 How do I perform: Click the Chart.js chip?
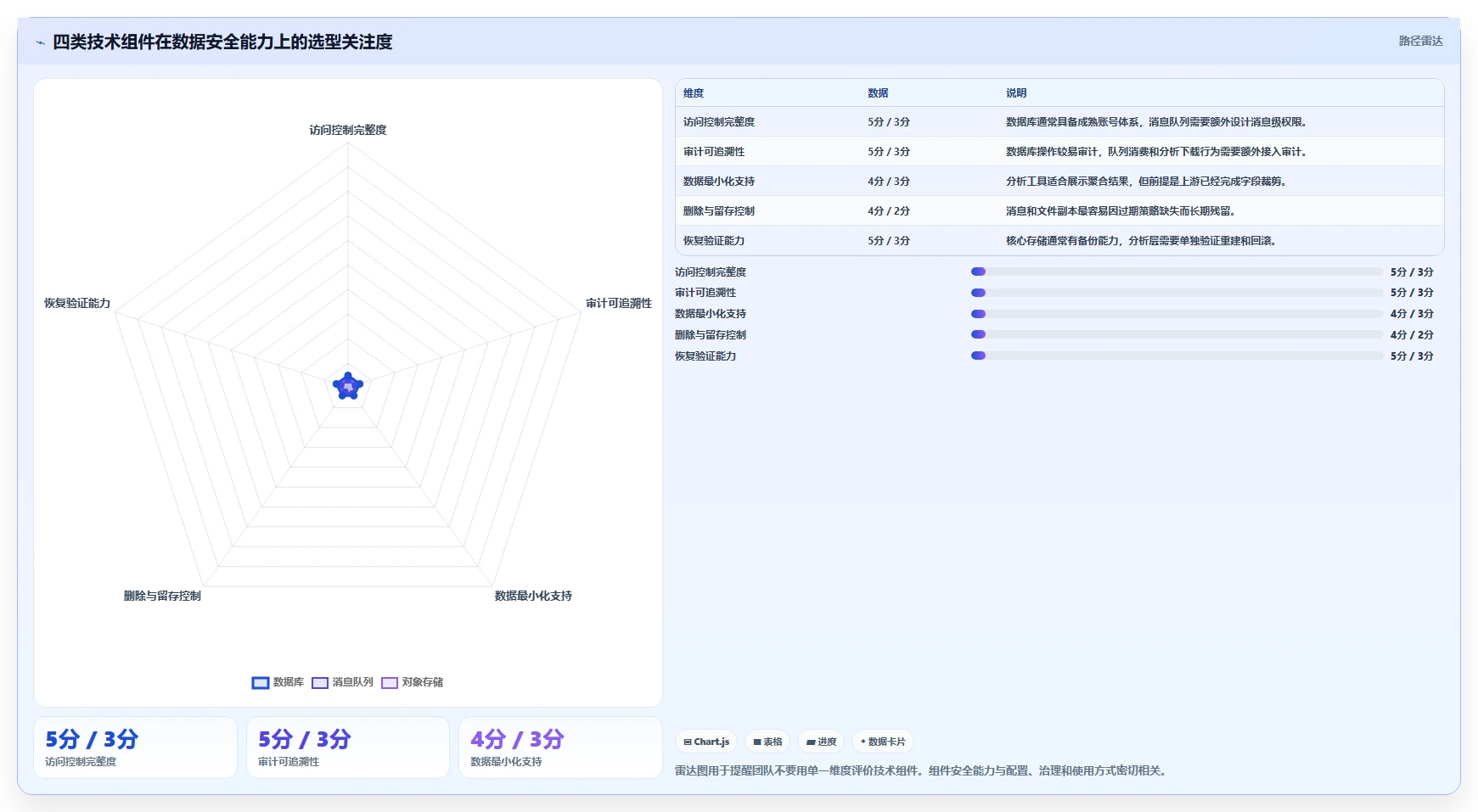click(x=706, y=742)
